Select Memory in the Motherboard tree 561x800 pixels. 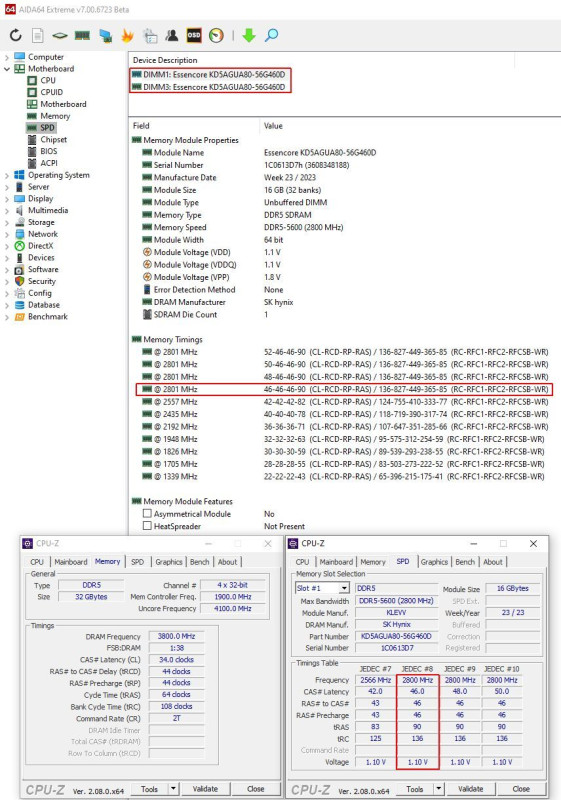[x=55, y=116]
